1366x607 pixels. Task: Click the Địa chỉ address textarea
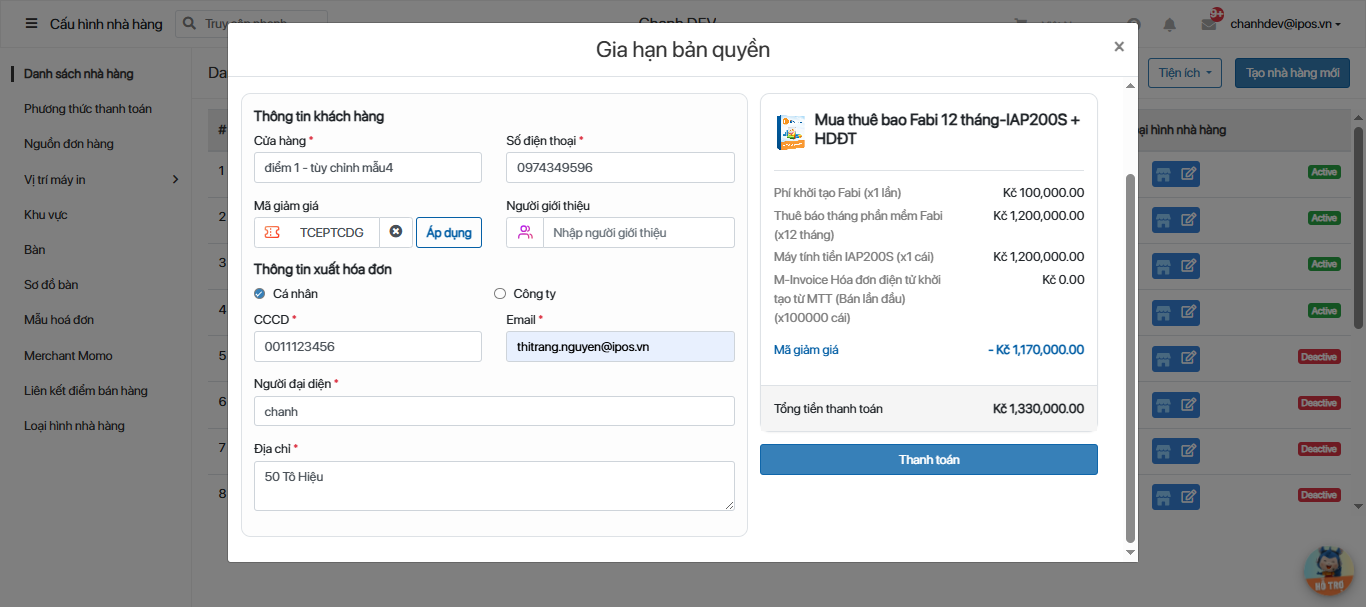pos(494,486)
